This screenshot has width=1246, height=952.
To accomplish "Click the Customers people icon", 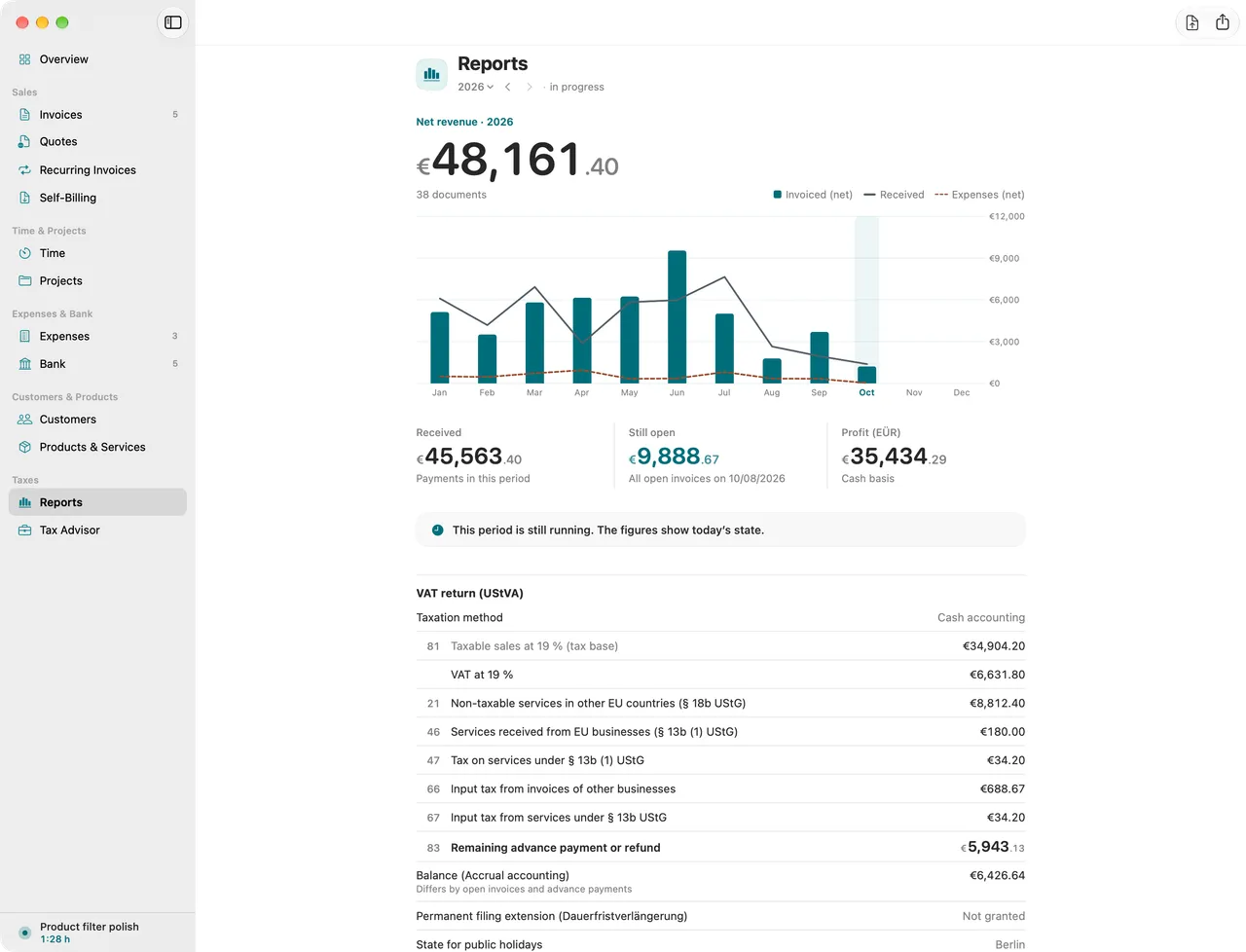I will click(25, 420).
